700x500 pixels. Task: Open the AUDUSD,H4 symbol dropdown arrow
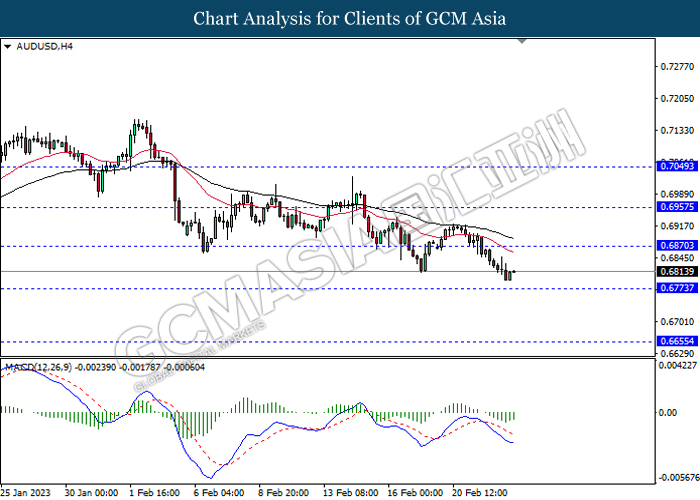[x=7, y=46]
